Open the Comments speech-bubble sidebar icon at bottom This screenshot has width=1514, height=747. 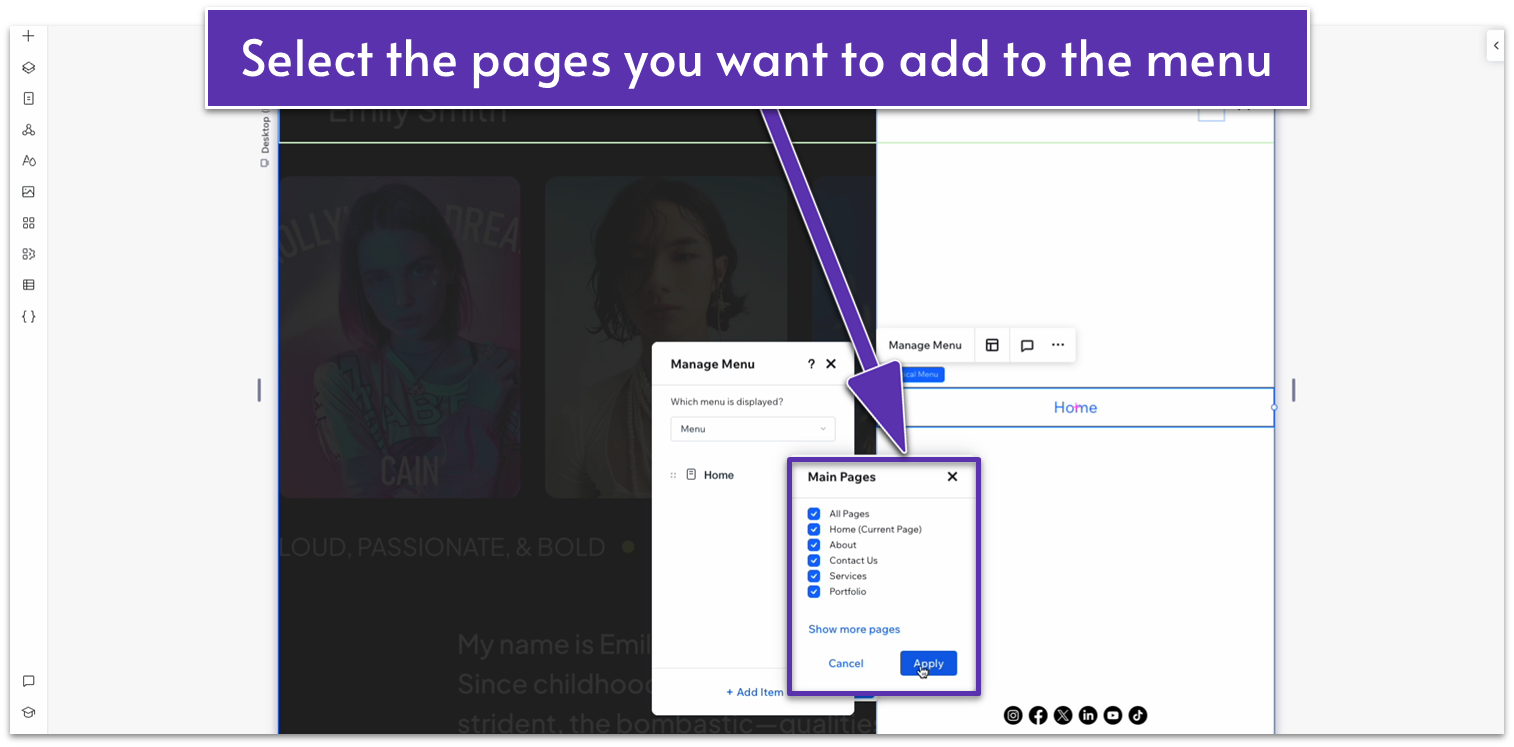28,681
